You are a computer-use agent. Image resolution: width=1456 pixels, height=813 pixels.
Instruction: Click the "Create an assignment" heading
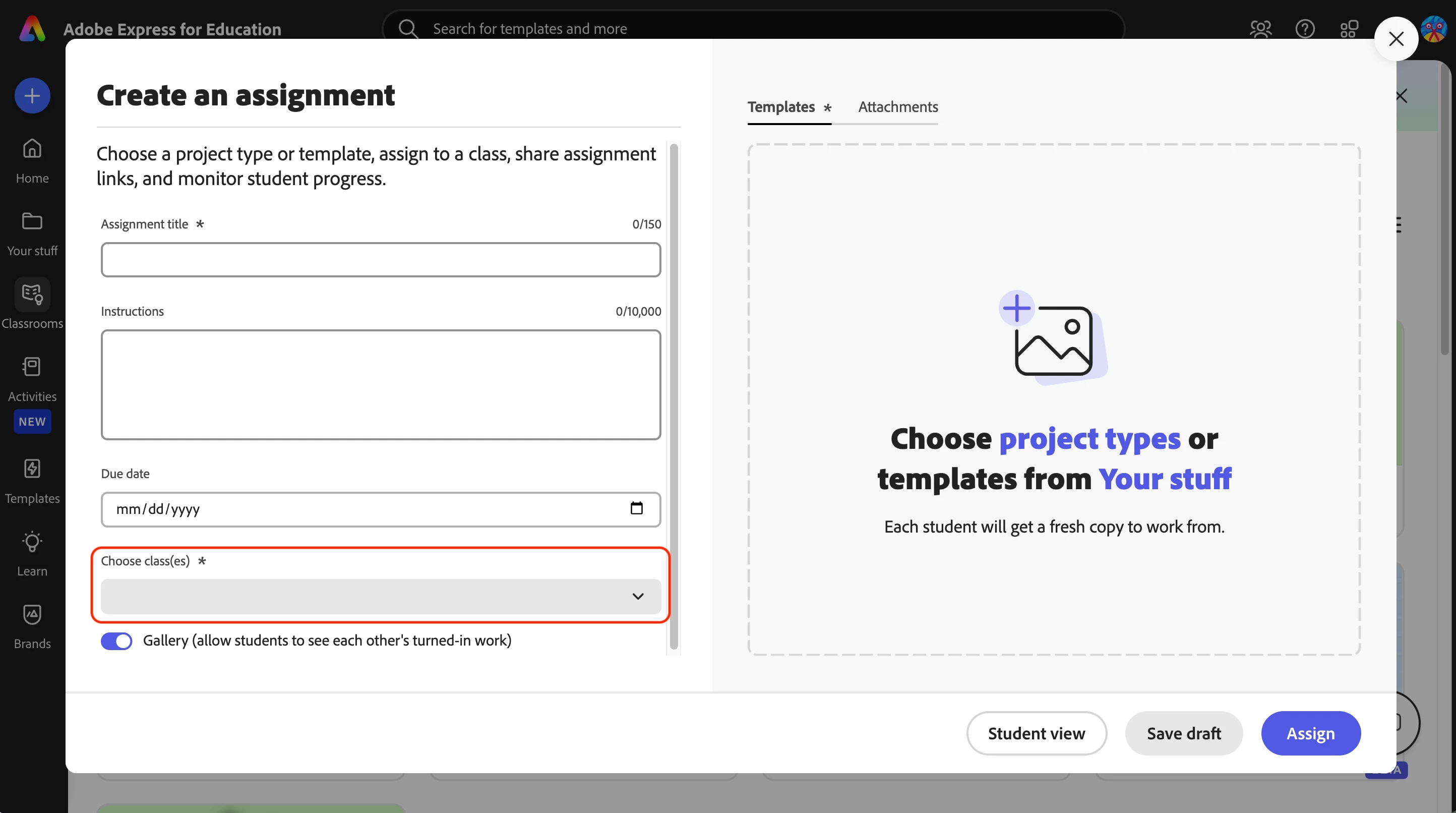click(246, 95)
